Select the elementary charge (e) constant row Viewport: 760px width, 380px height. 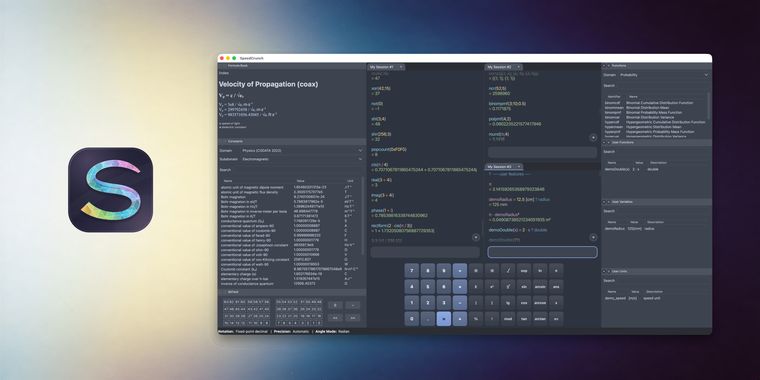[x=290, y=274]
